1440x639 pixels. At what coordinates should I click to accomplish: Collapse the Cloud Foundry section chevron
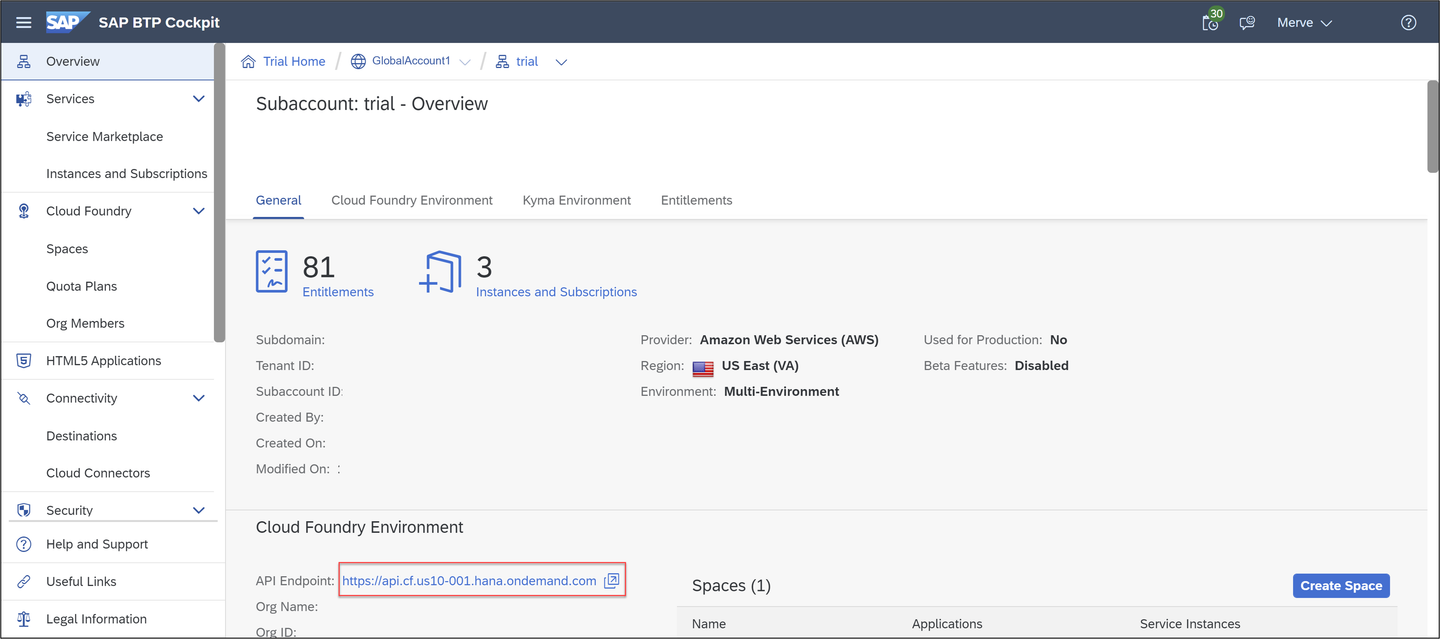coord(198,211)
